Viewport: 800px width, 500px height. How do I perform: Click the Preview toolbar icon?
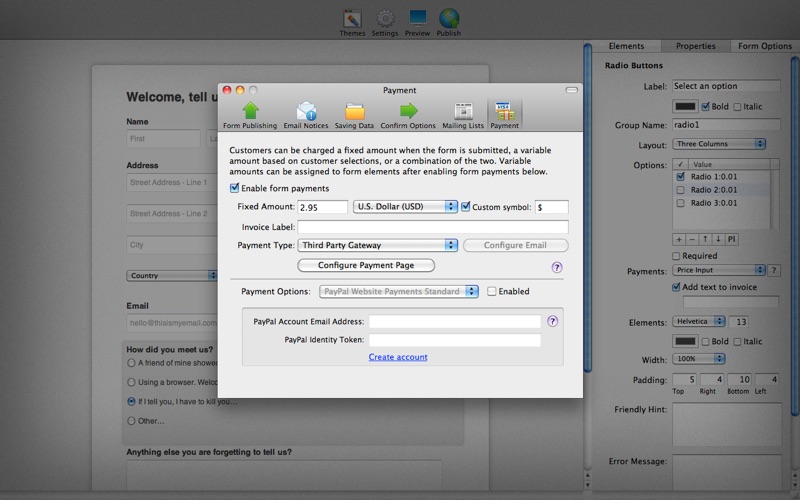point(417,22)
